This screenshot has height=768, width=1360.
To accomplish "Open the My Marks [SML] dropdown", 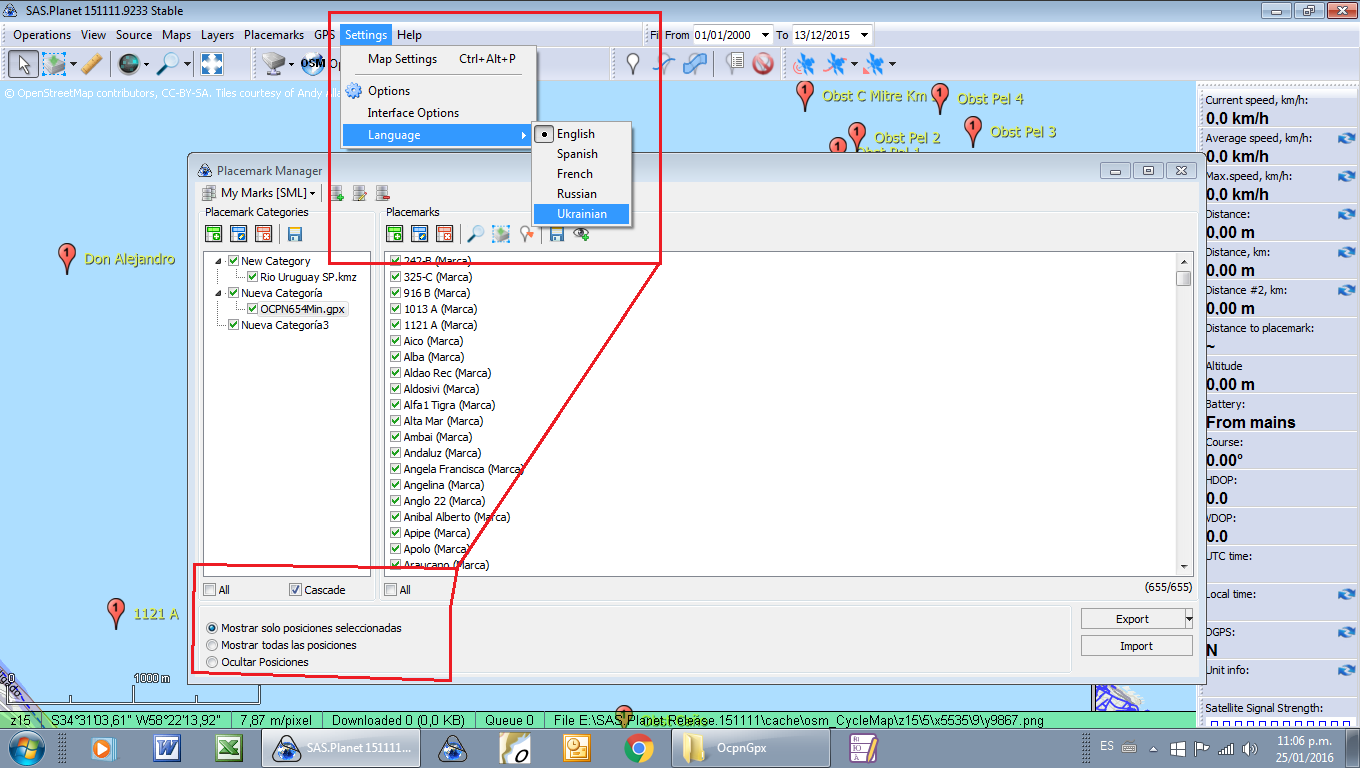I will [x=312, y=193].
